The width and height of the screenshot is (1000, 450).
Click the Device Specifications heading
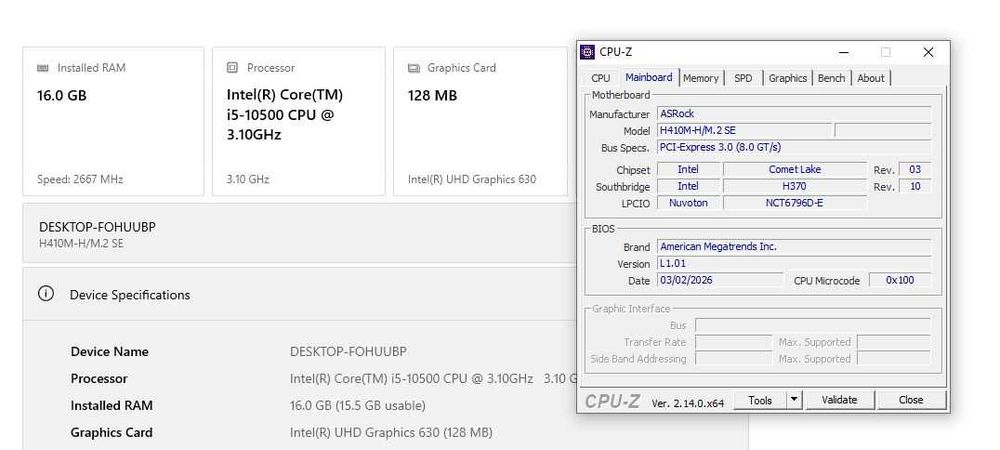pos(130,295)
